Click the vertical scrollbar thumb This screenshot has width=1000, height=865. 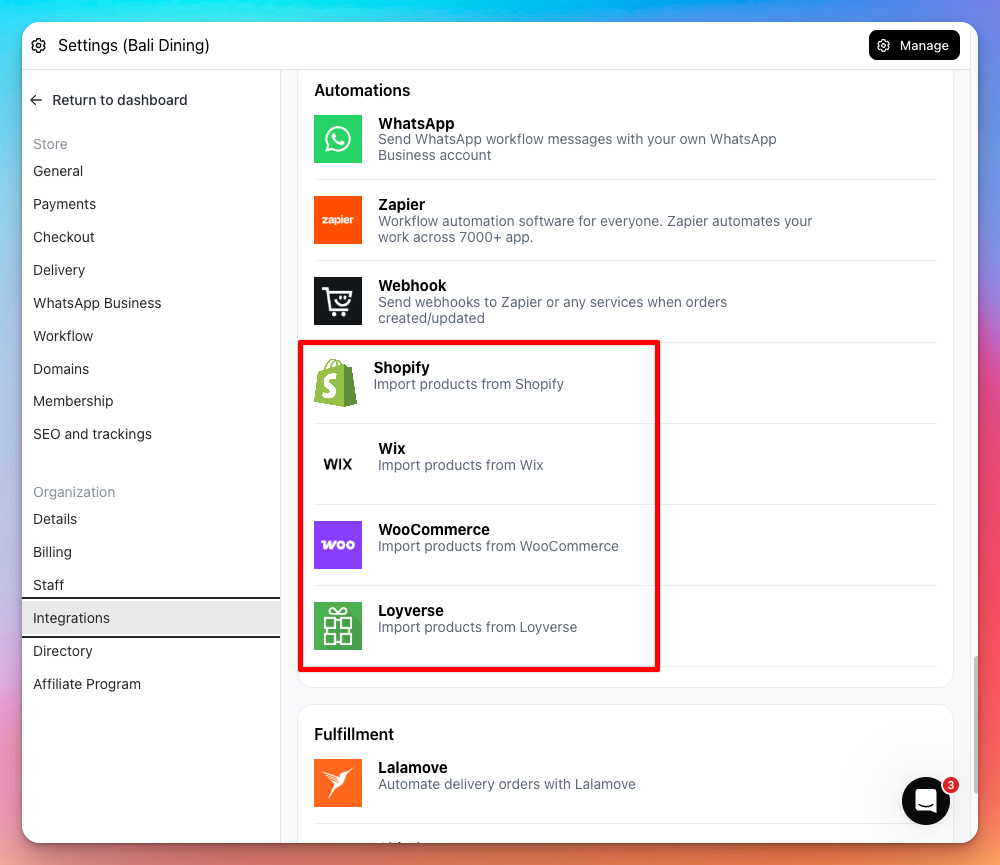(975, 724)
